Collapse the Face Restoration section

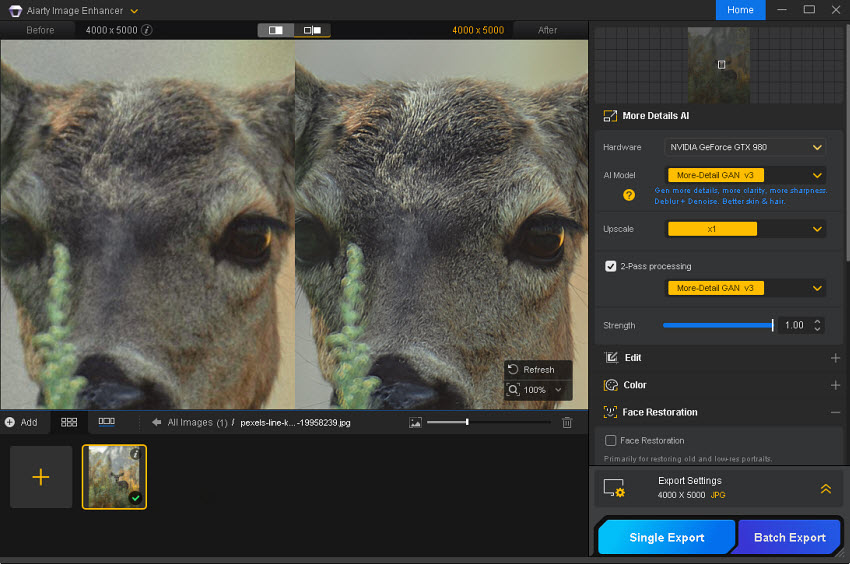pos(835,413)
